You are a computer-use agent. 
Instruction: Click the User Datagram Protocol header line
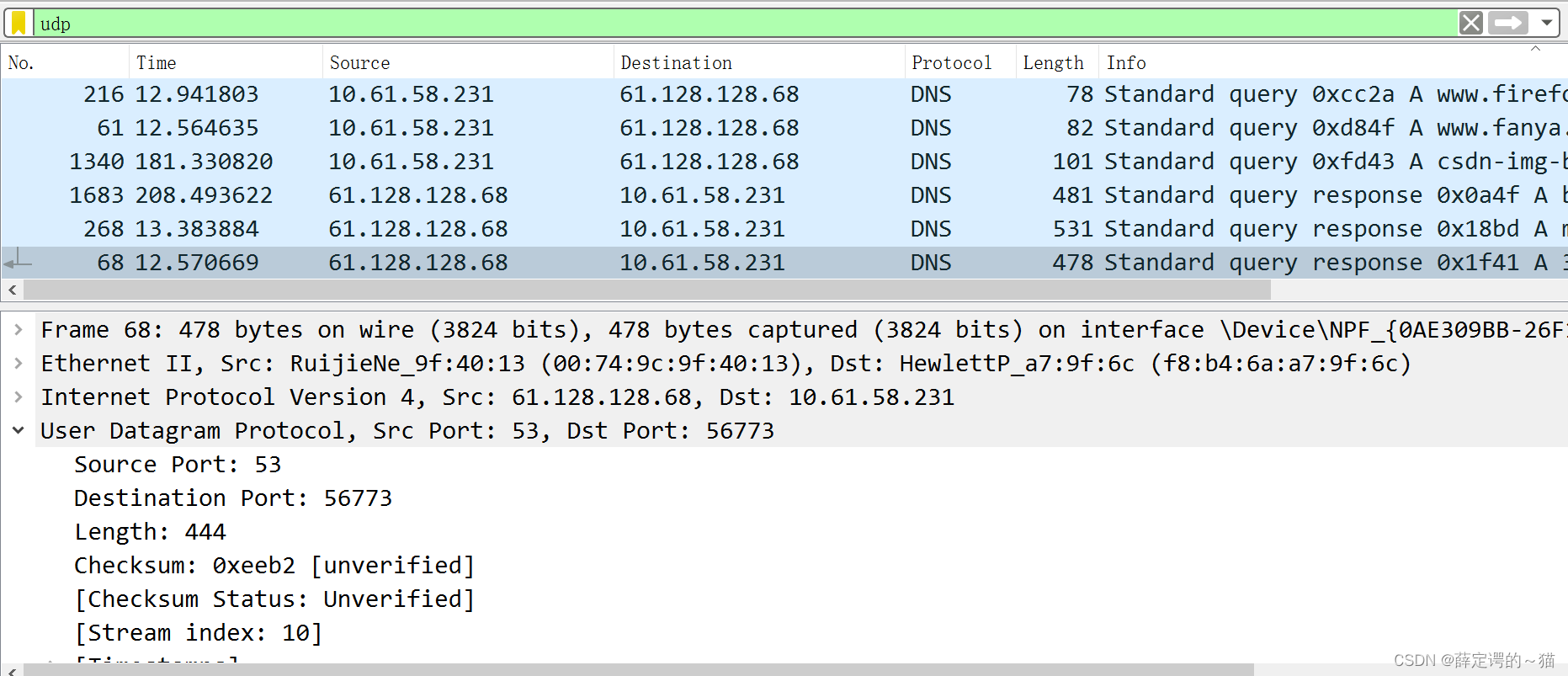407,431
